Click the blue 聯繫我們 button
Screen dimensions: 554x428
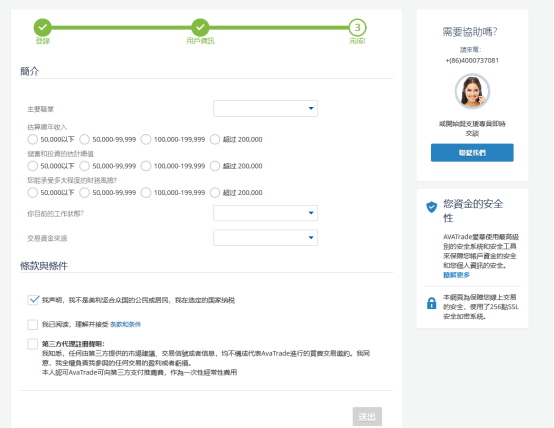[472, 153]
